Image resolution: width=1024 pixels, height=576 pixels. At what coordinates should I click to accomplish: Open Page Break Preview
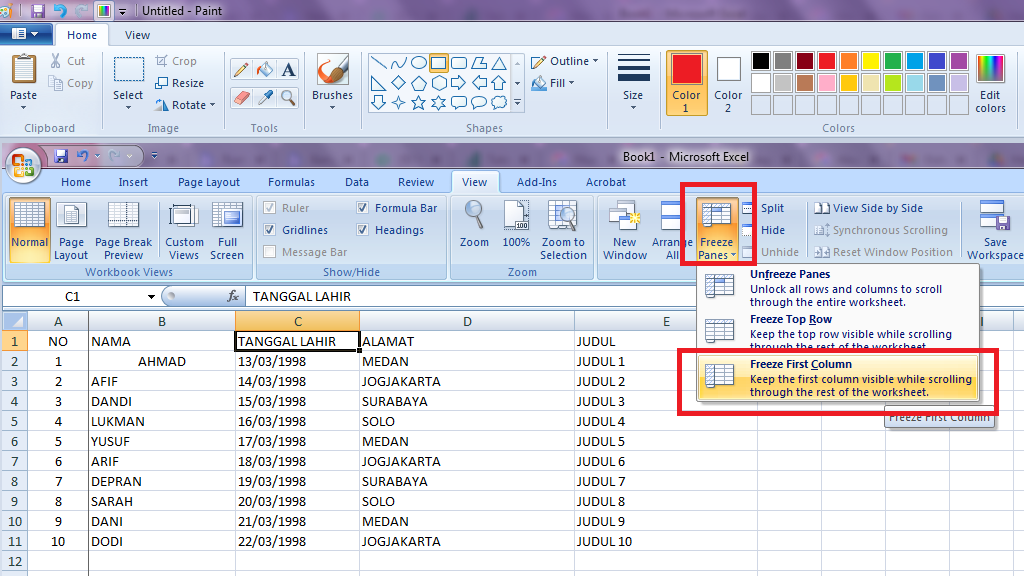(x=123, y=231)
